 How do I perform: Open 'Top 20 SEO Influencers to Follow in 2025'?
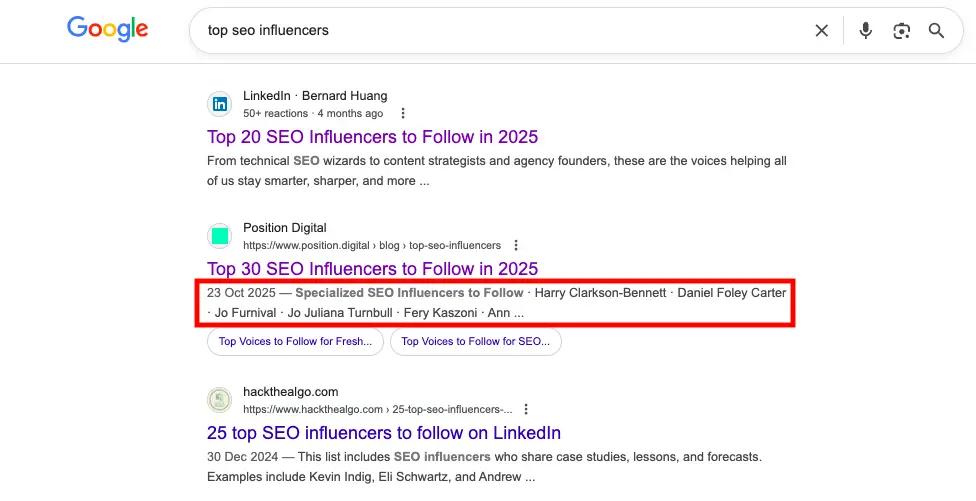(x=372, y=137)
